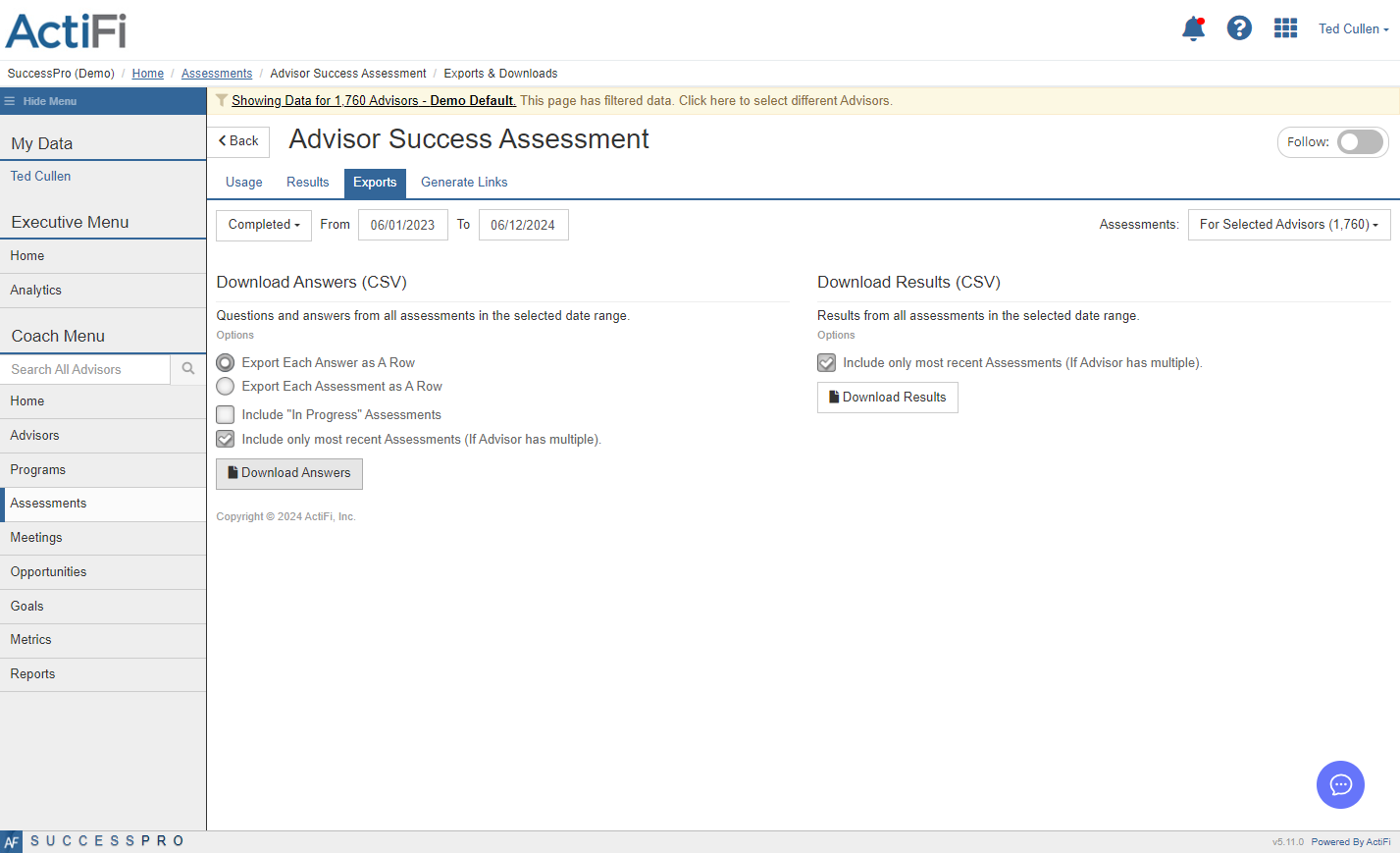Open the notifications bell

pyautogui.click(x=1193, y=28)
